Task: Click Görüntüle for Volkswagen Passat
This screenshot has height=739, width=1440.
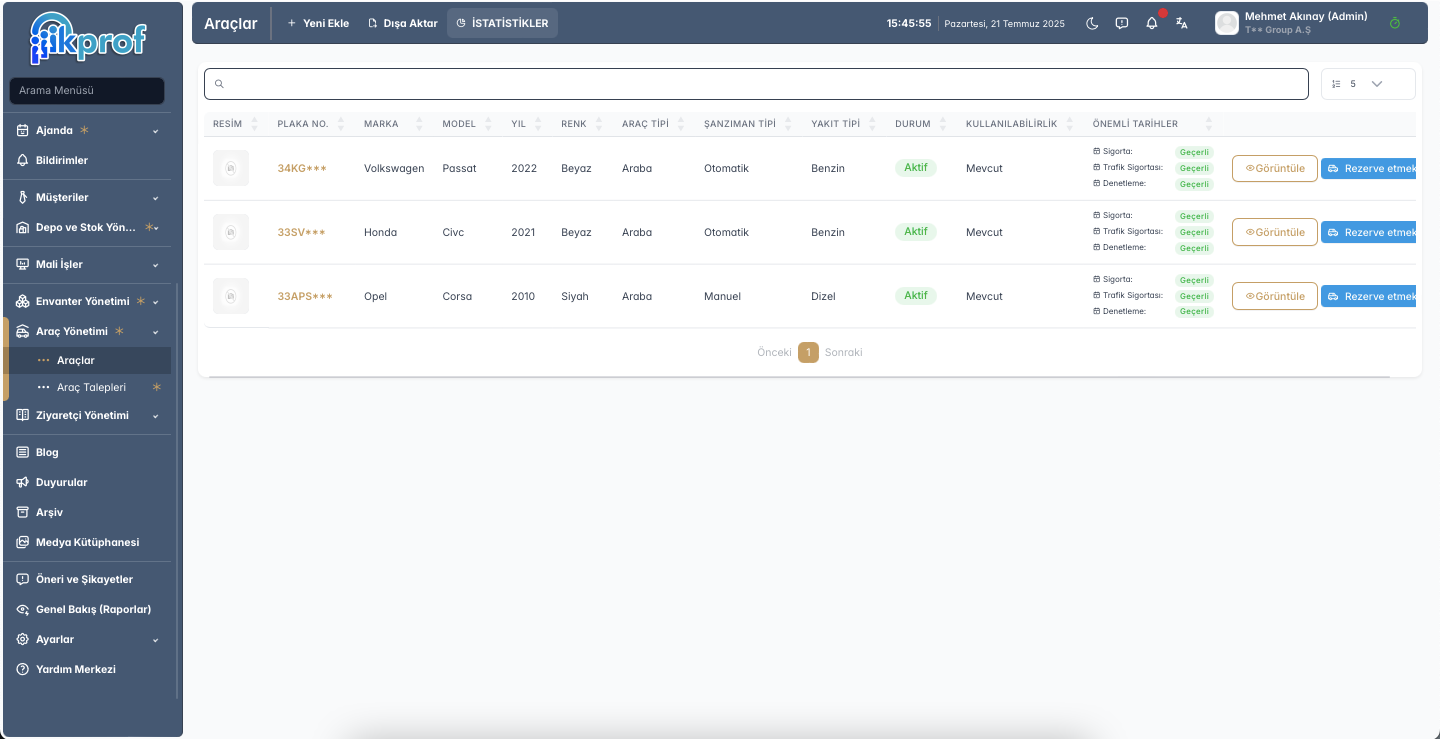Action: pos(1274,168)
